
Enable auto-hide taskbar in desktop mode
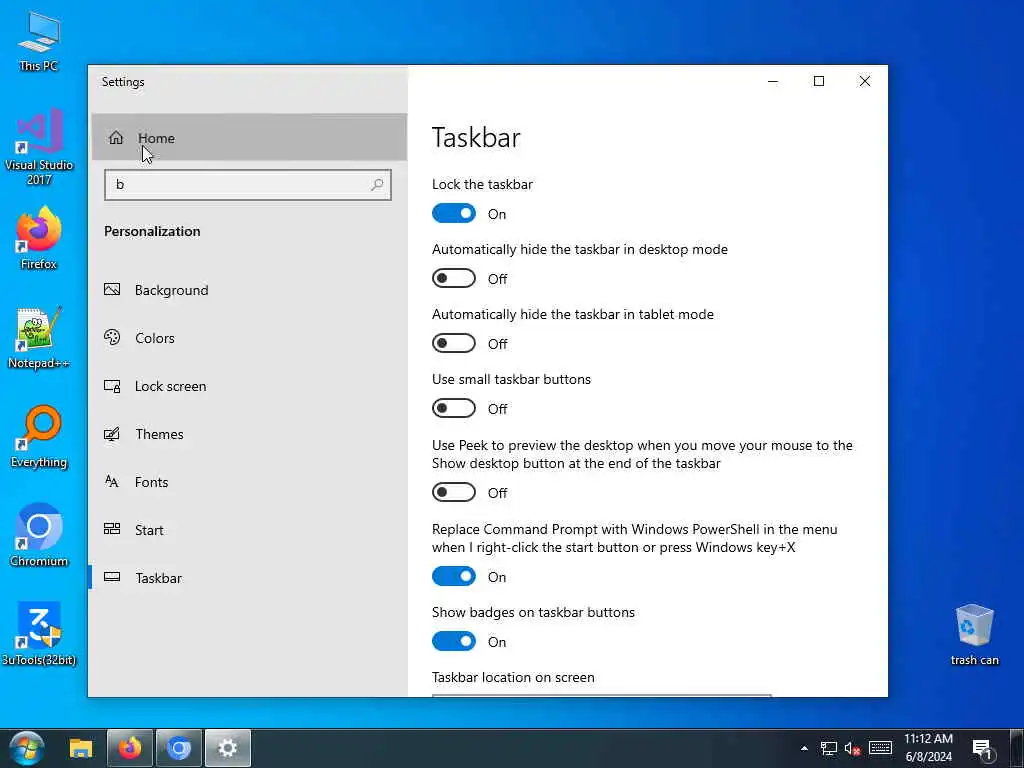pos(454,278)
